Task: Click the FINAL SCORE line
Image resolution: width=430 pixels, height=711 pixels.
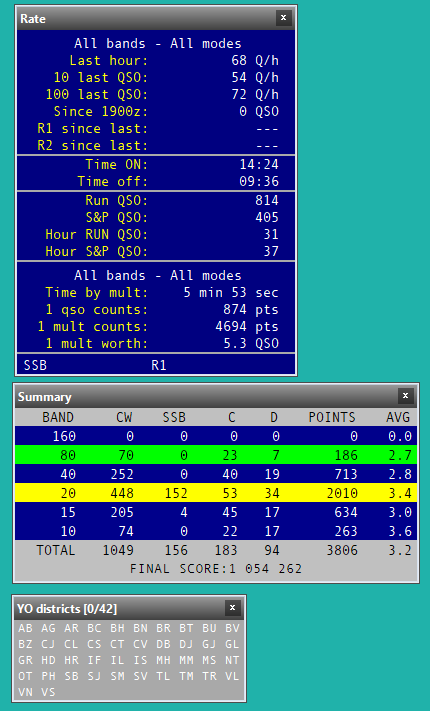Action: tap(216, 568)
